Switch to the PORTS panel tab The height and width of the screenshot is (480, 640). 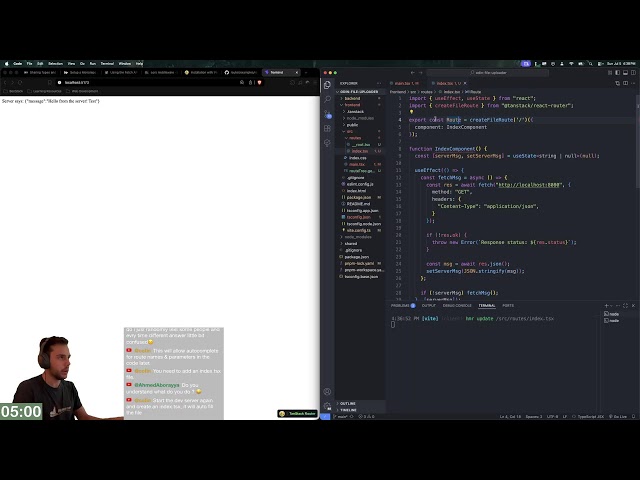pos(508,305)
